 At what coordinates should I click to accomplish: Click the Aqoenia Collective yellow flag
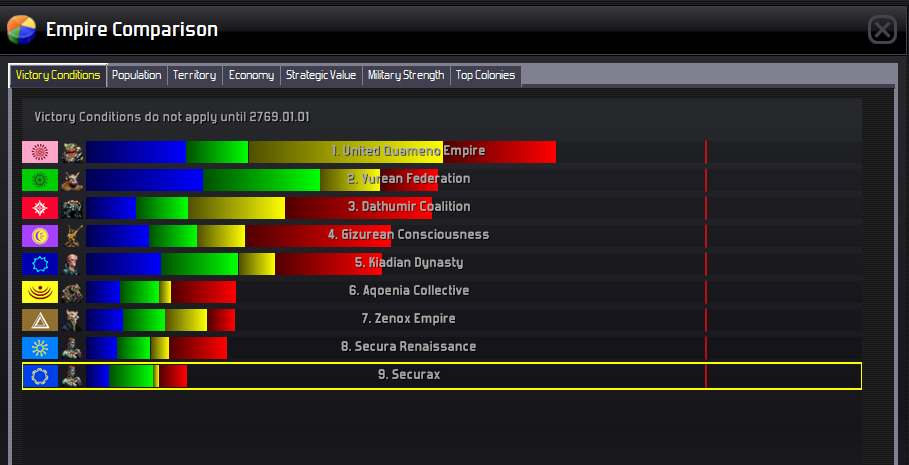(40, 292)
